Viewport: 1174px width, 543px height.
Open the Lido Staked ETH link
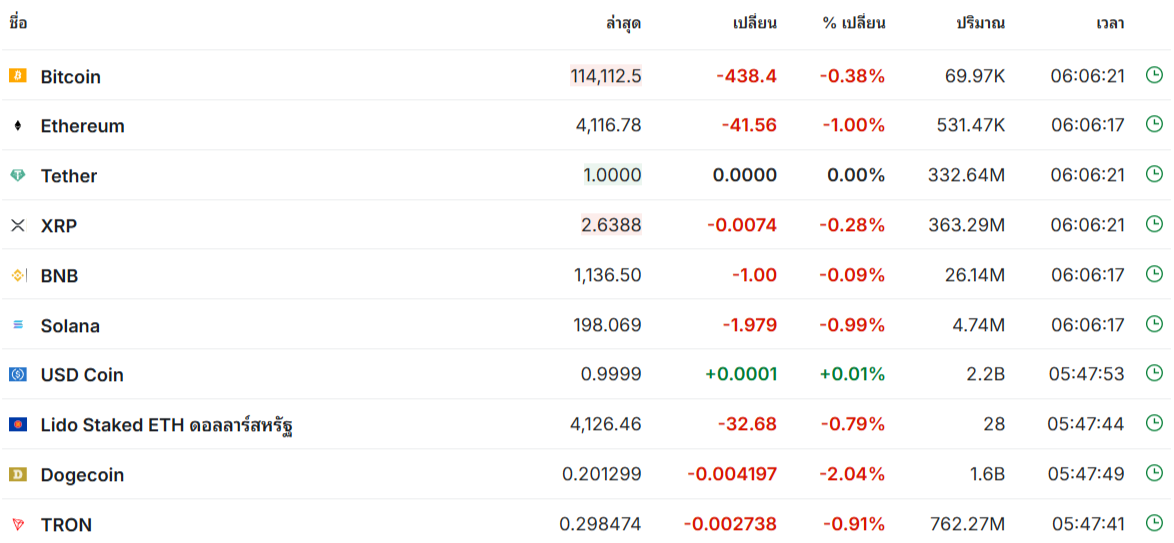166,425
